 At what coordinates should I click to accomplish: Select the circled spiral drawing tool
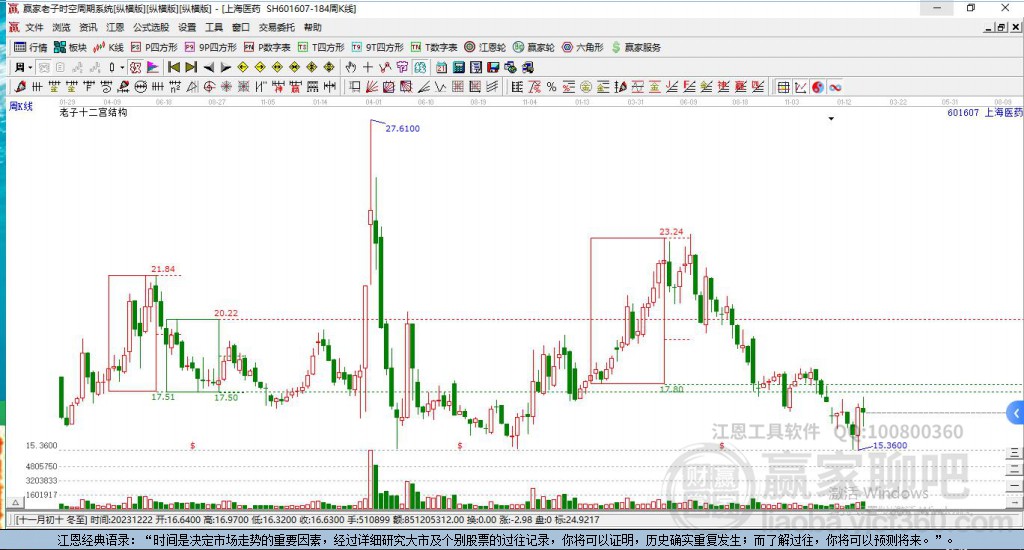pos(209,87)
